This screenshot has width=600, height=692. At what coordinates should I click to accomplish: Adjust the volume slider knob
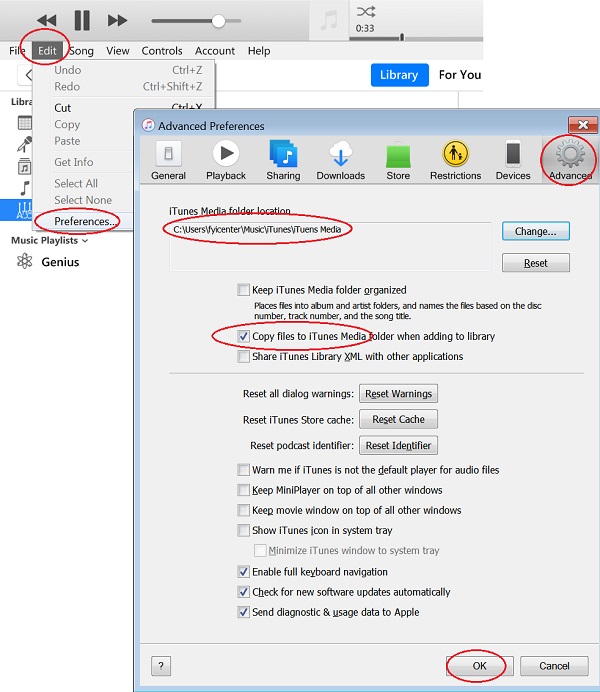[218, 21]
